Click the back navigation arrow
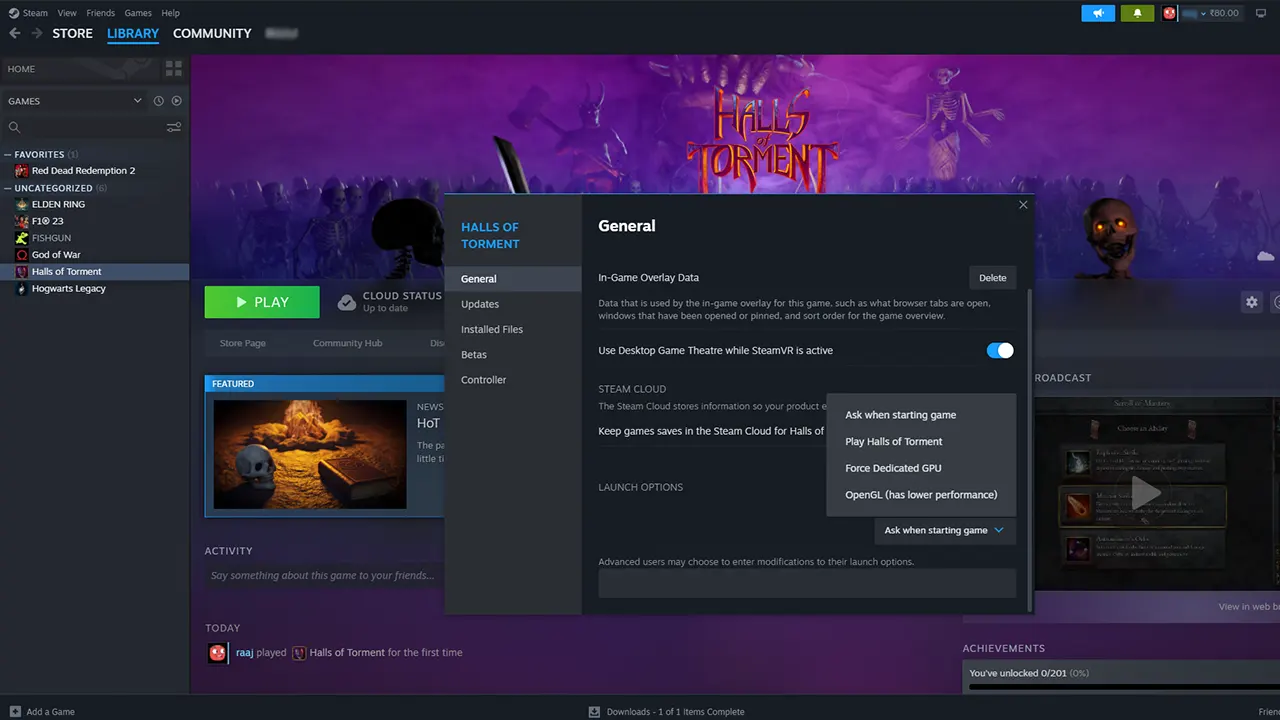Image resolution: width=1280 pixels, height=720 pixels. [14, 33]
